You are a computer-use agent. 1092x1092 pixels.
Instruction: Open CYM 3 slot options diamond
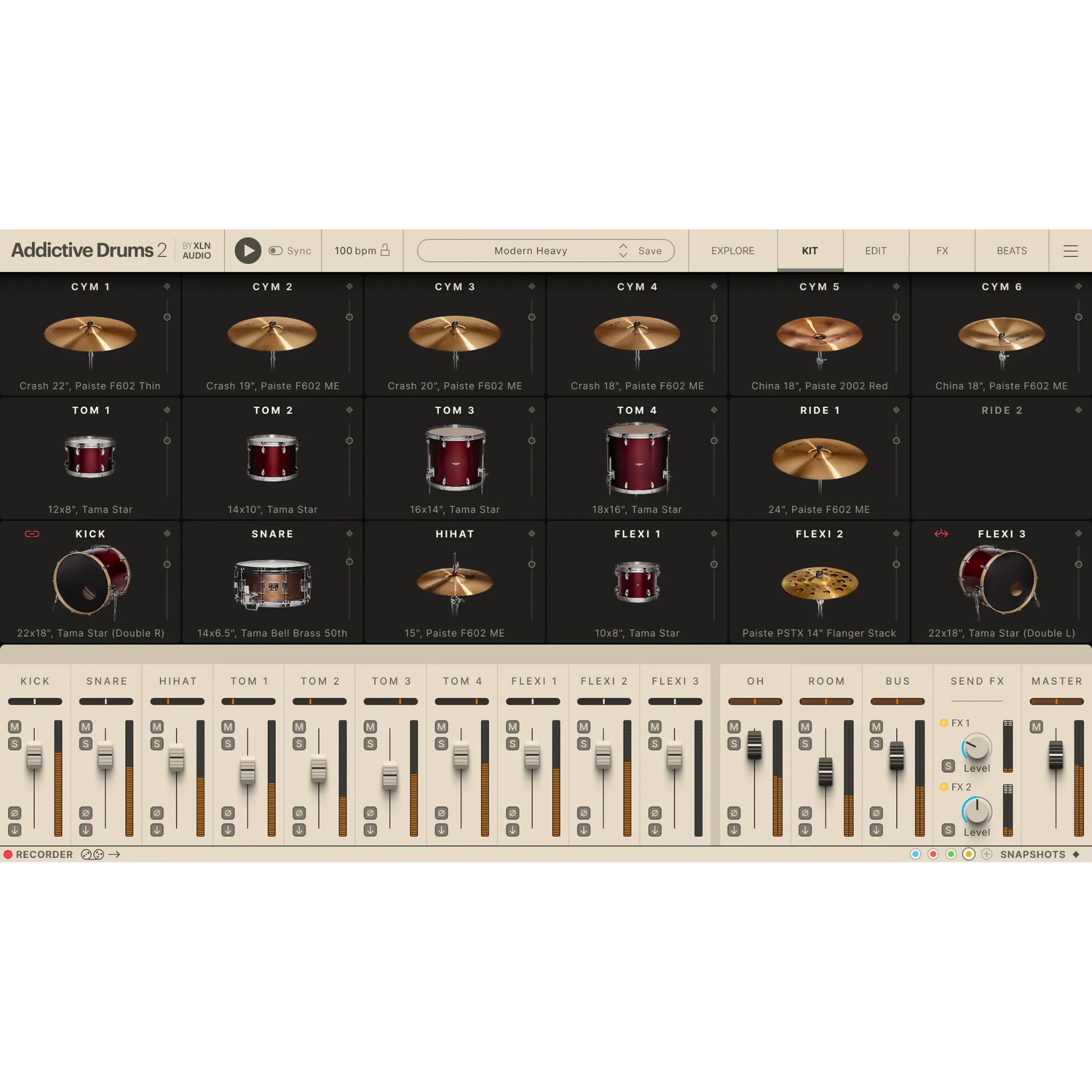tap(531, 287)
